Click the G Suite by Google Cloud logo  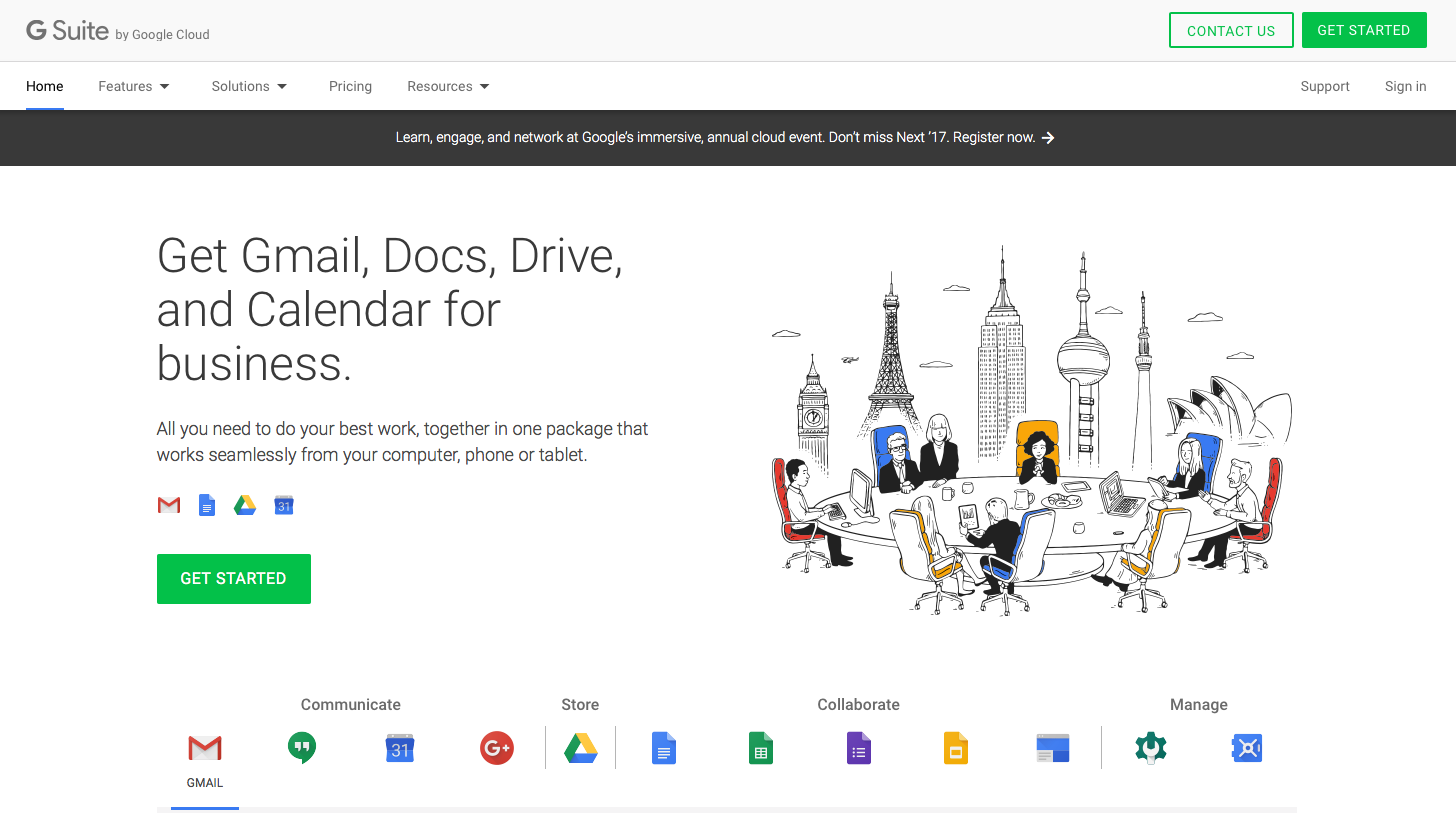tap(118, 31)
